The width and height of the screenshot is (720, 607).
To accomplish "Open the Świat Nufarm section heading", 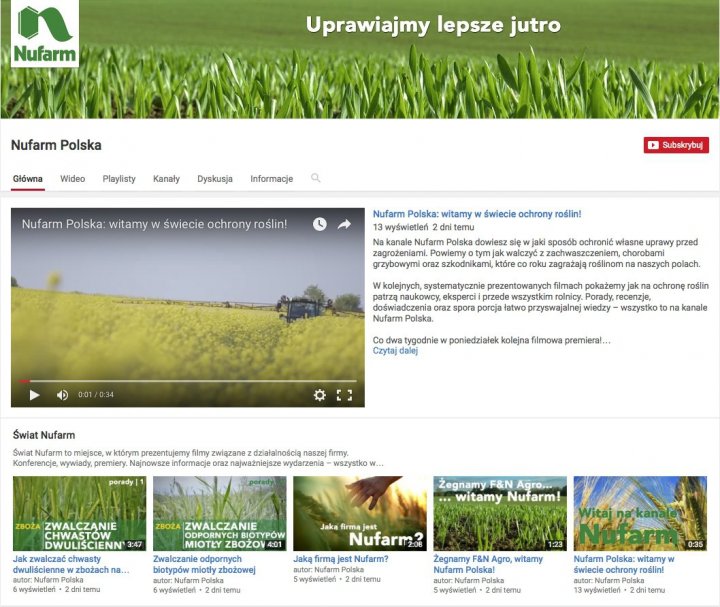I will pos(44,435).
